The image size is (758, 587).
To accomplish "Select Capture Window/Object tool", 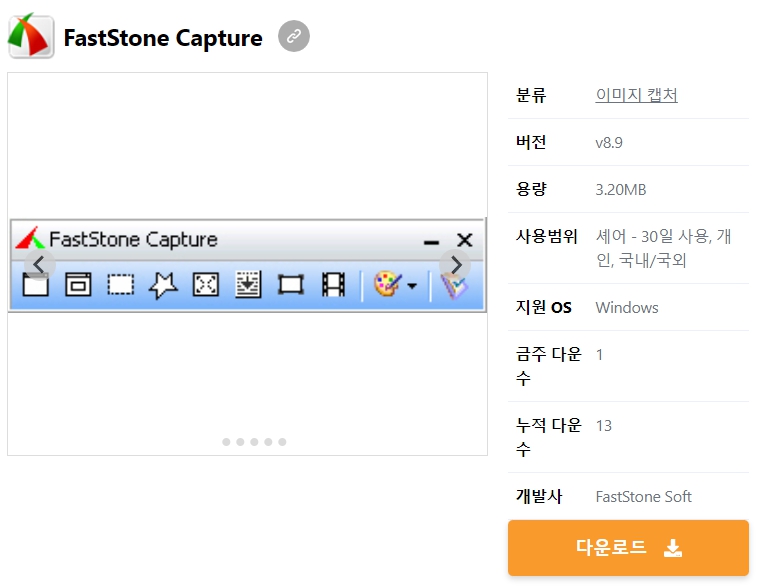I will click(78, 284).
